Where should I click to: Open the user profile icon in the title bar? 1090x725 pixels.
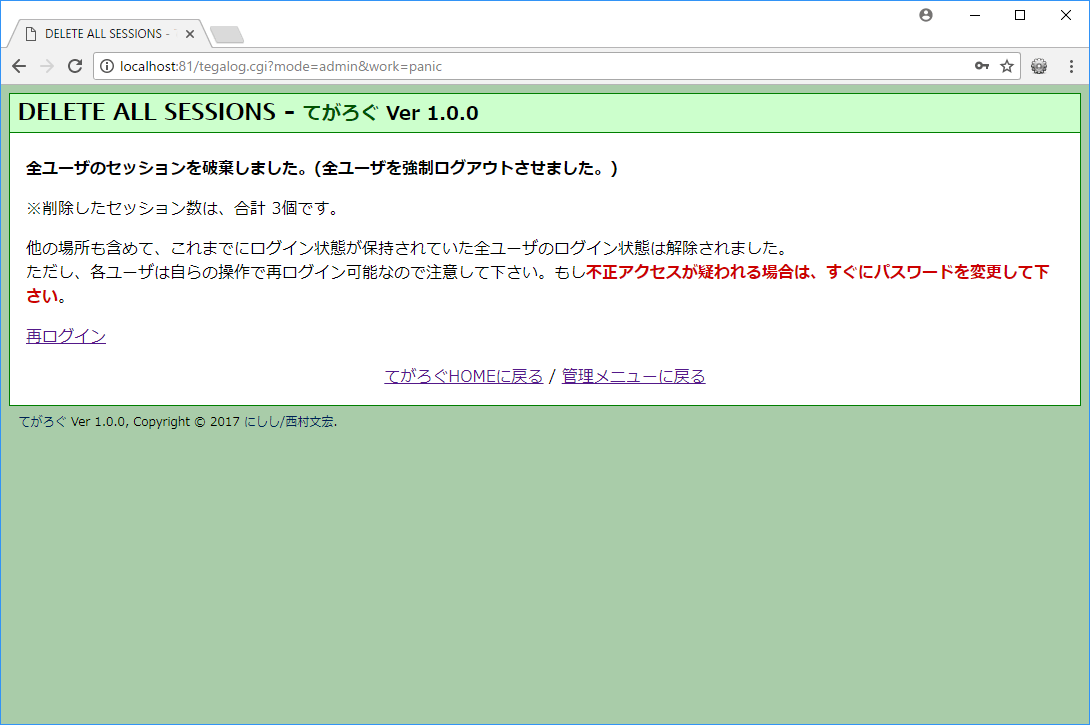(925, 15)
